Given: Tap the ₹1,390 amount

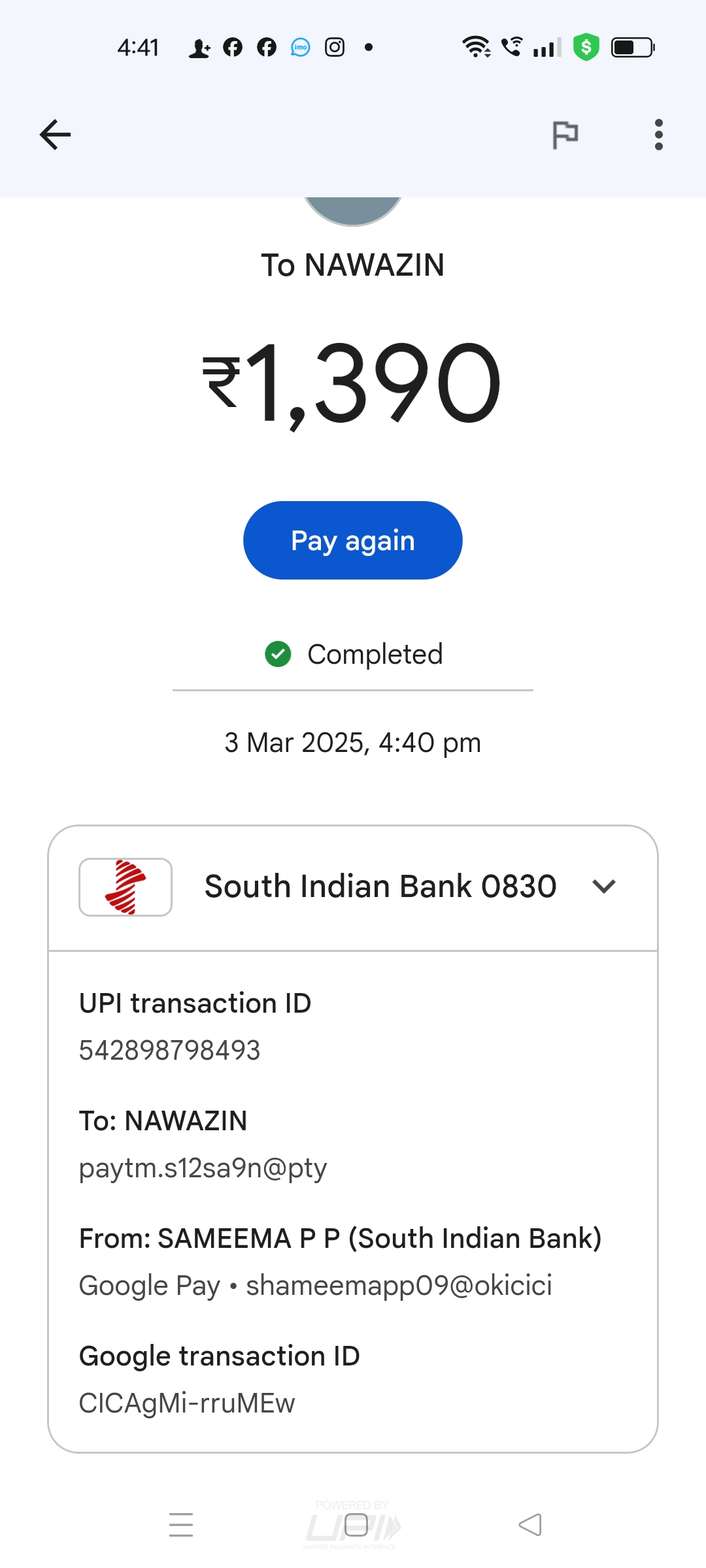Looking at the screenshot, I should pyautogui.click(x=353, y=384).
